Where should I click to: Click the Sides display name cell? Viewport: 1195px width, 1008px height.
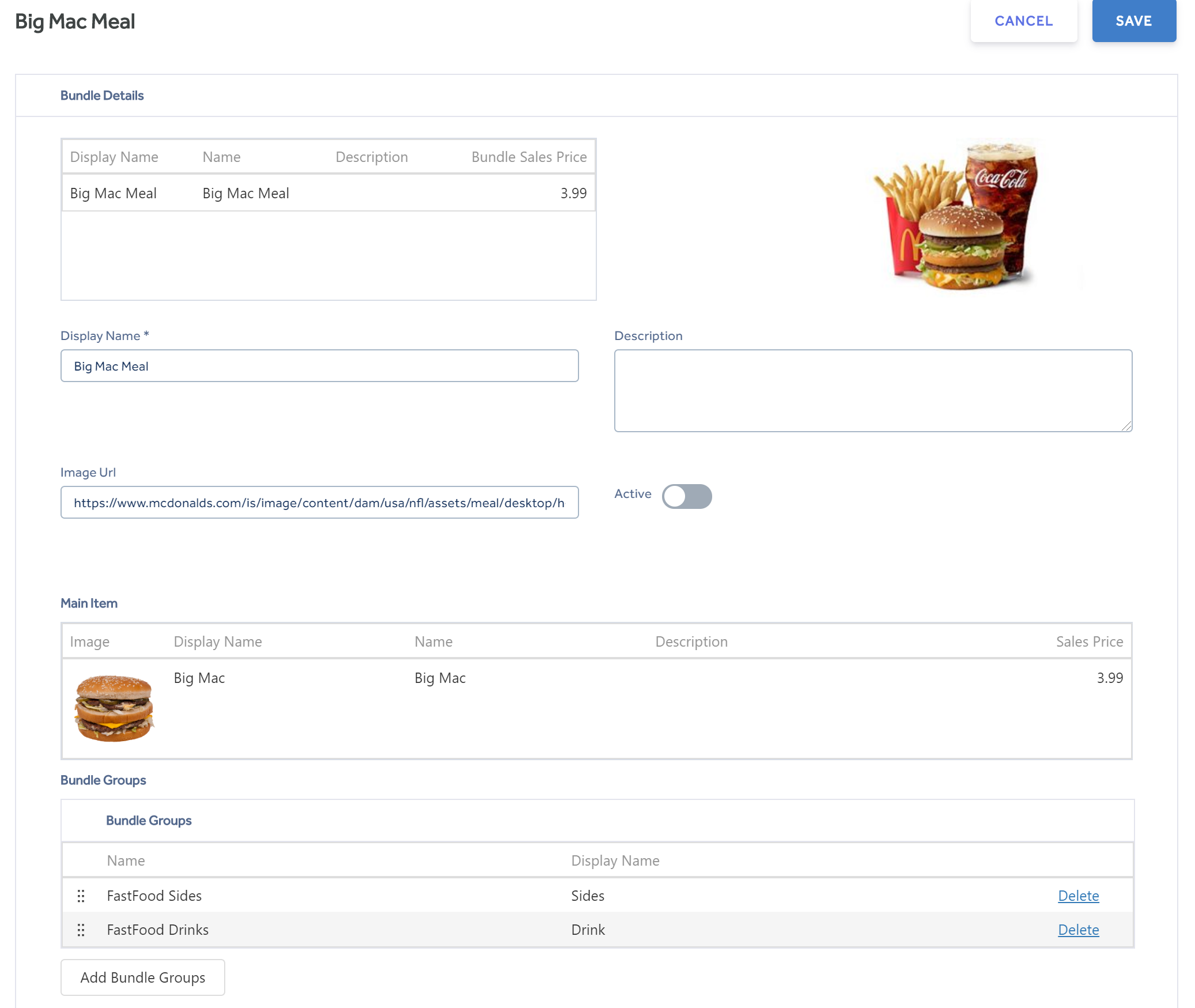(588, 896)
